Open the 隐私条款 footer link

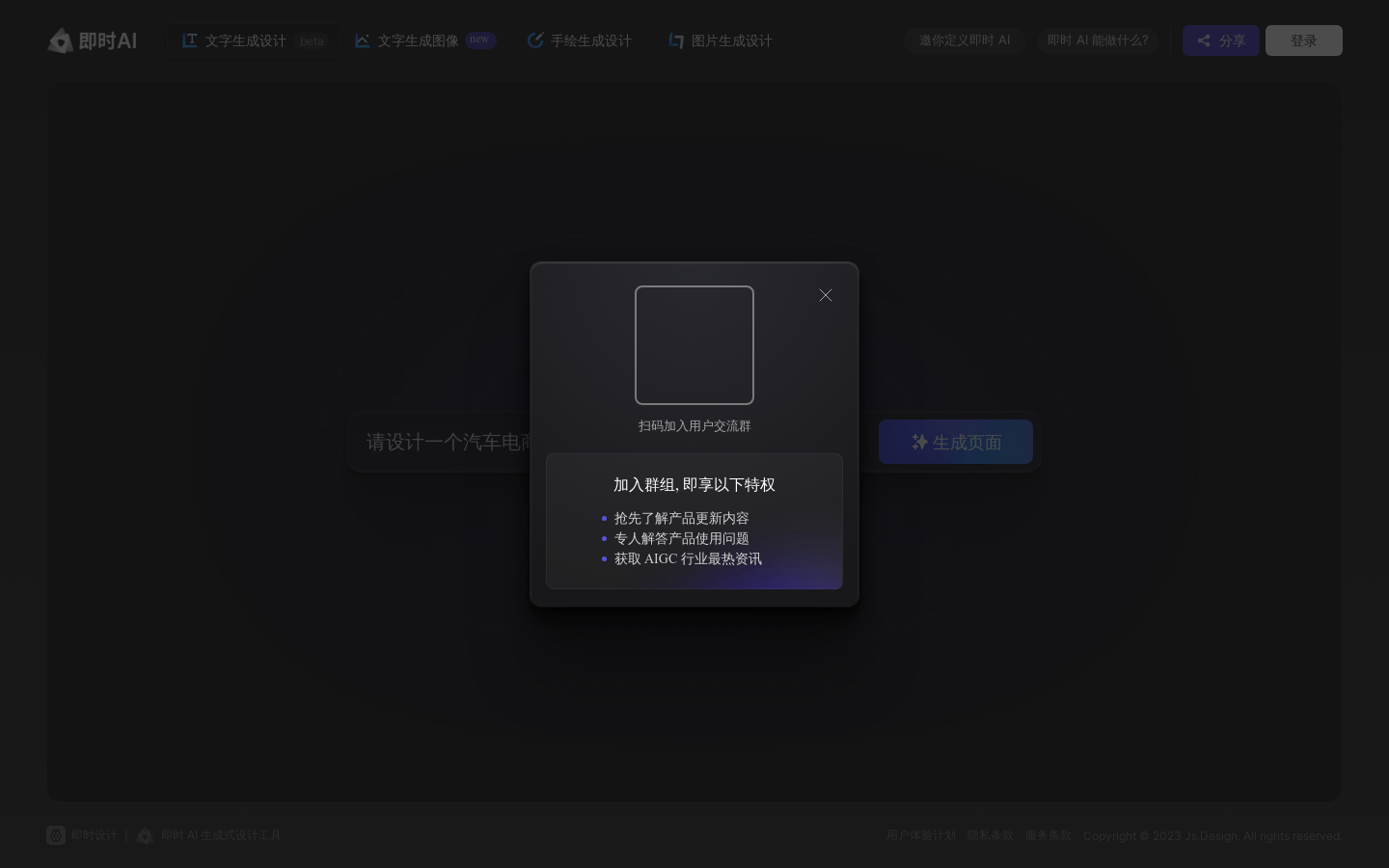coord(991,835)
